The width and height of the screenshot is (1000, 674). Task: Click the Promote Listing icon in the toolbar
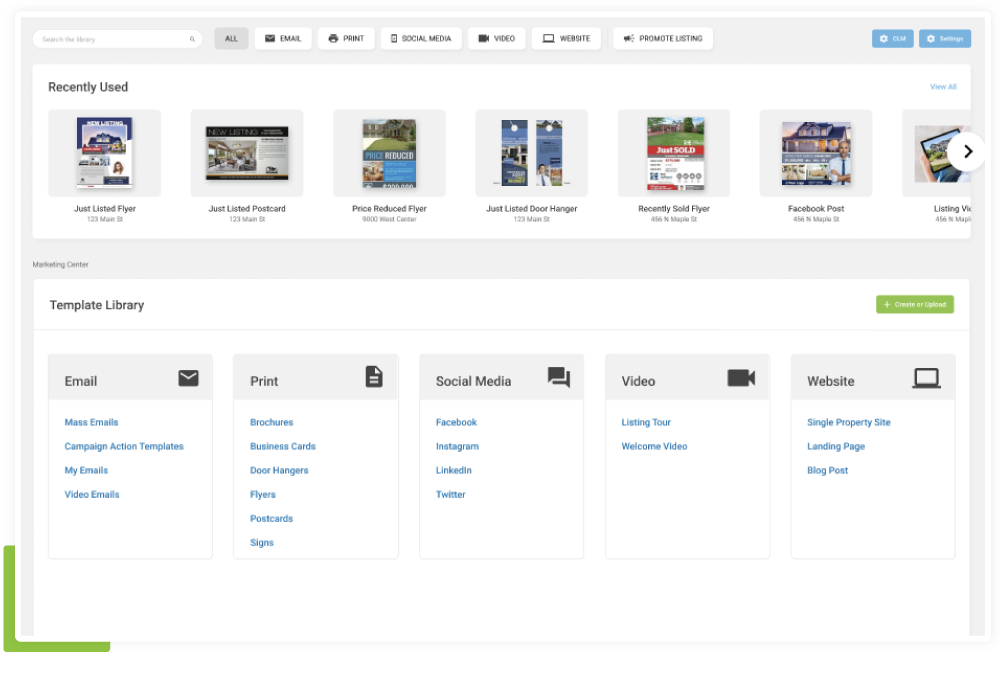pos(629,38)
